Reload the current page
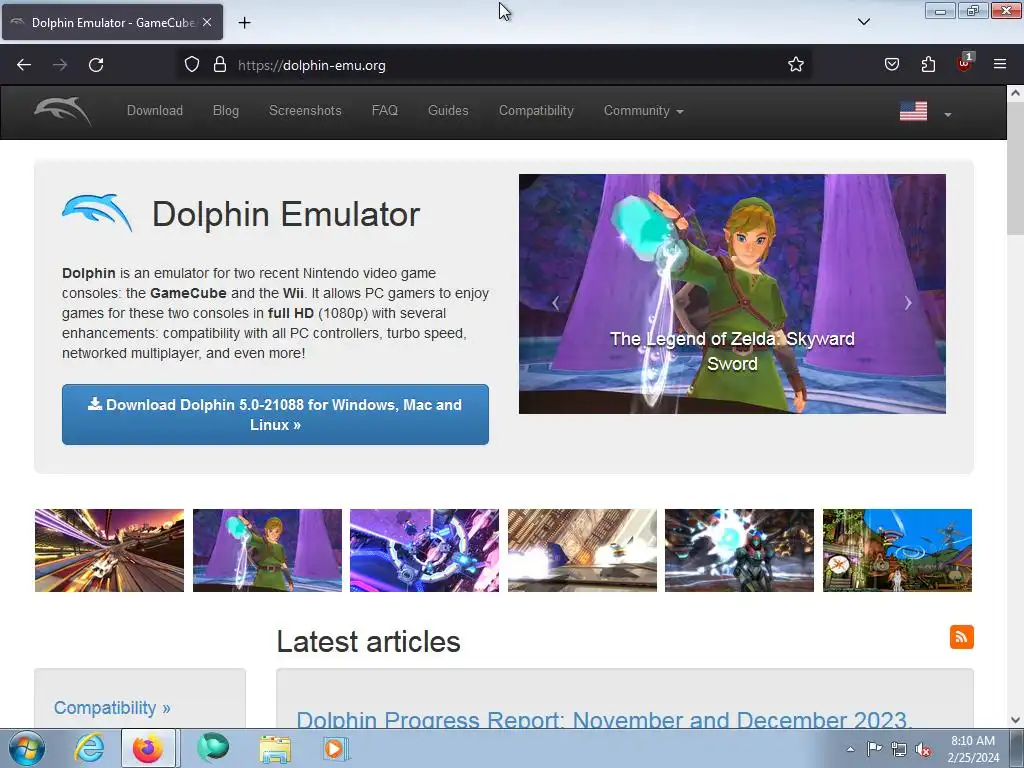The image size is (1024, 768). click(96, 65)
